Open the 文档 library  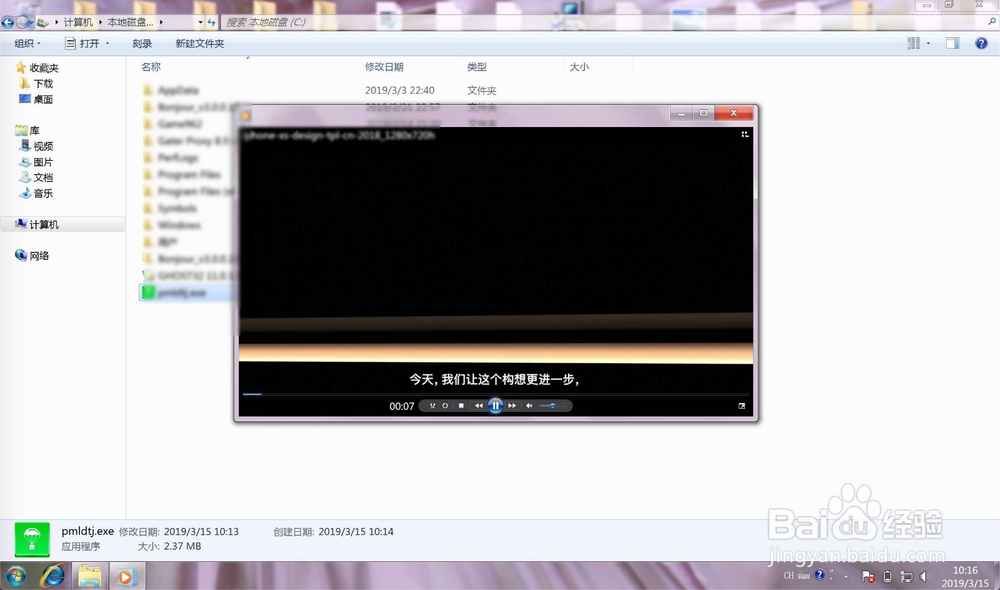point(43,177)
